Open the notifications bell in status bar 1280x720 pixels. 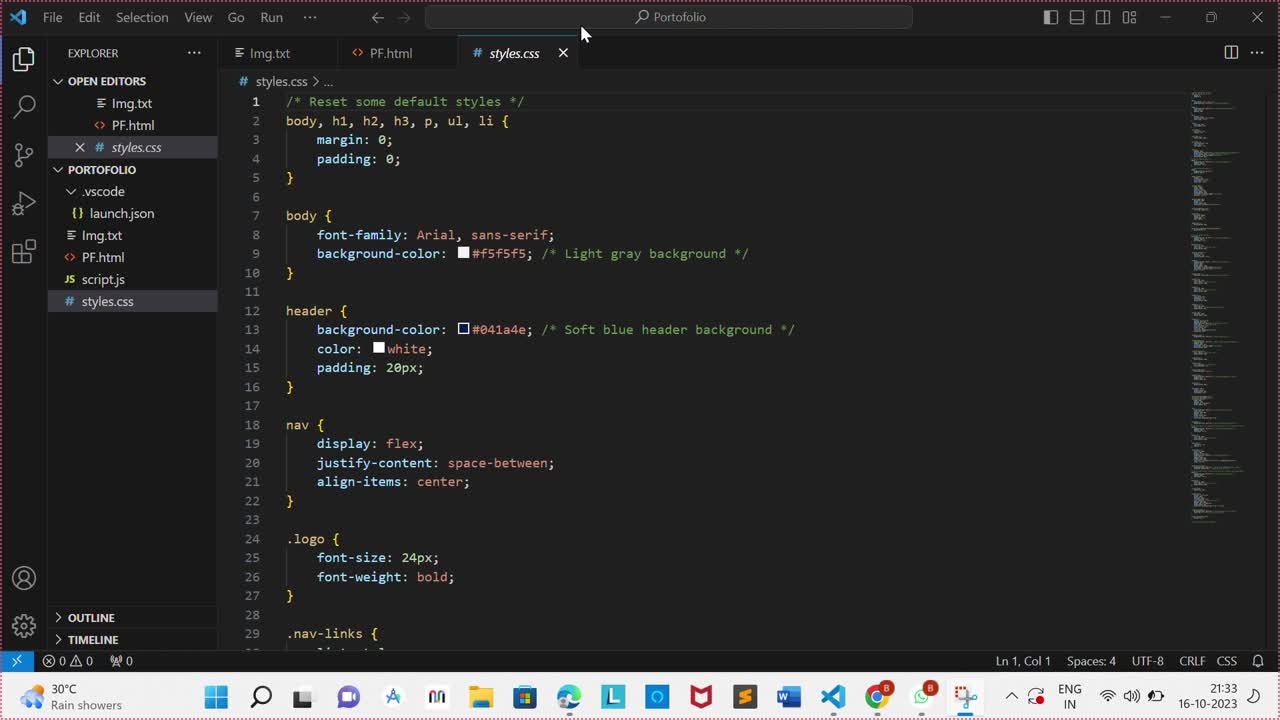pyautogui.click(x=1258, y=661)
